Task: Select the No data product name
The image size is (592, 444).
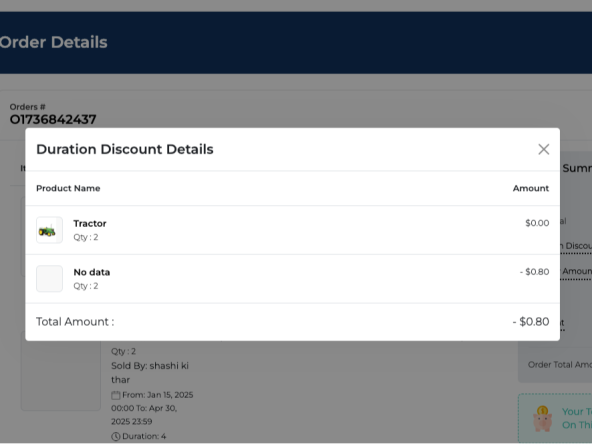Action: tap(92, 272)
